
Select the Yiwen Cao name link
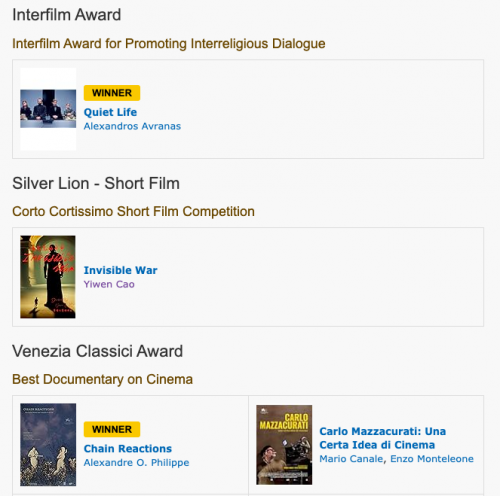109,284
